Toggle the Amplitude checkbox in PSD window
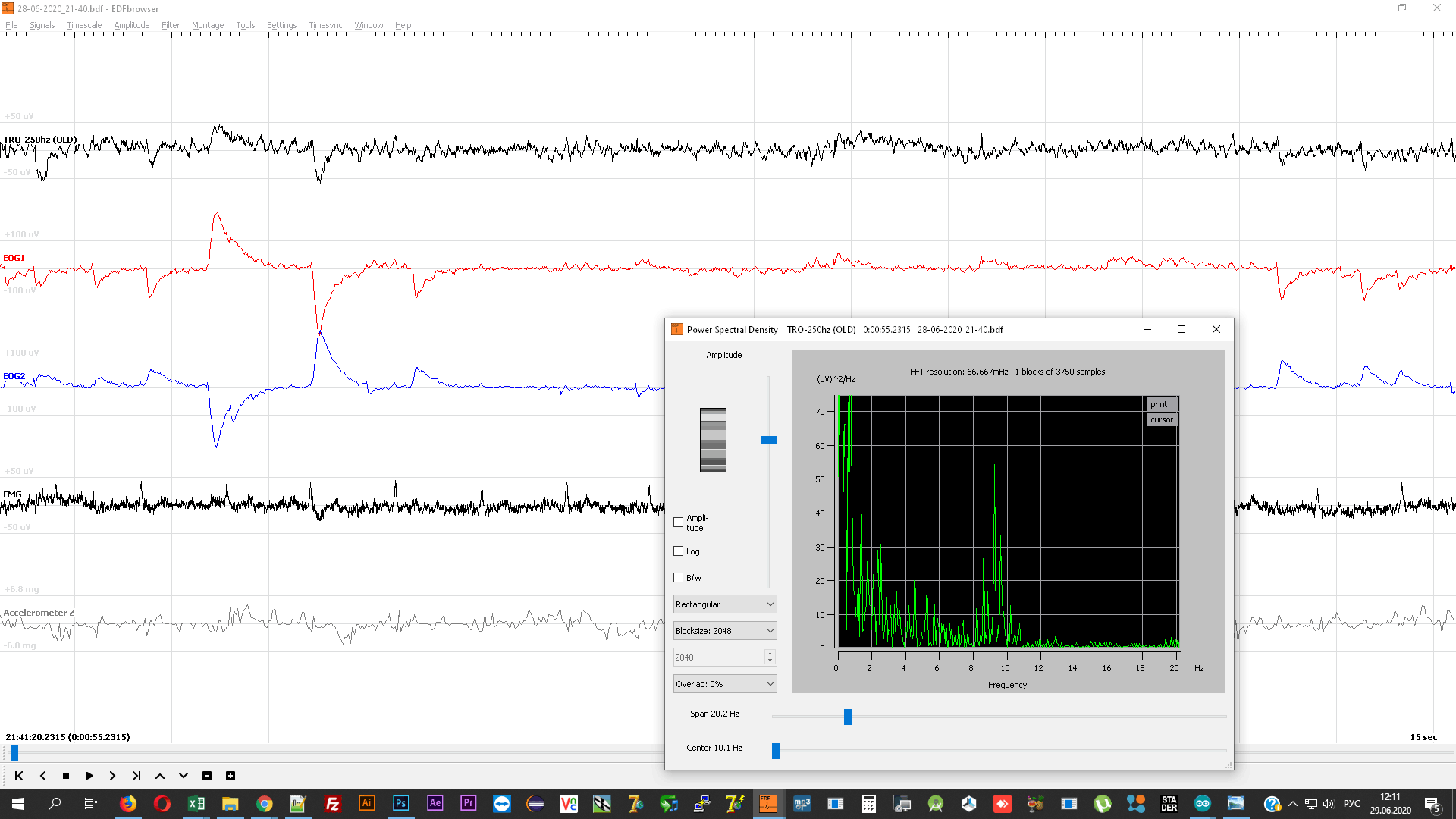 click(x=679, y=522)
